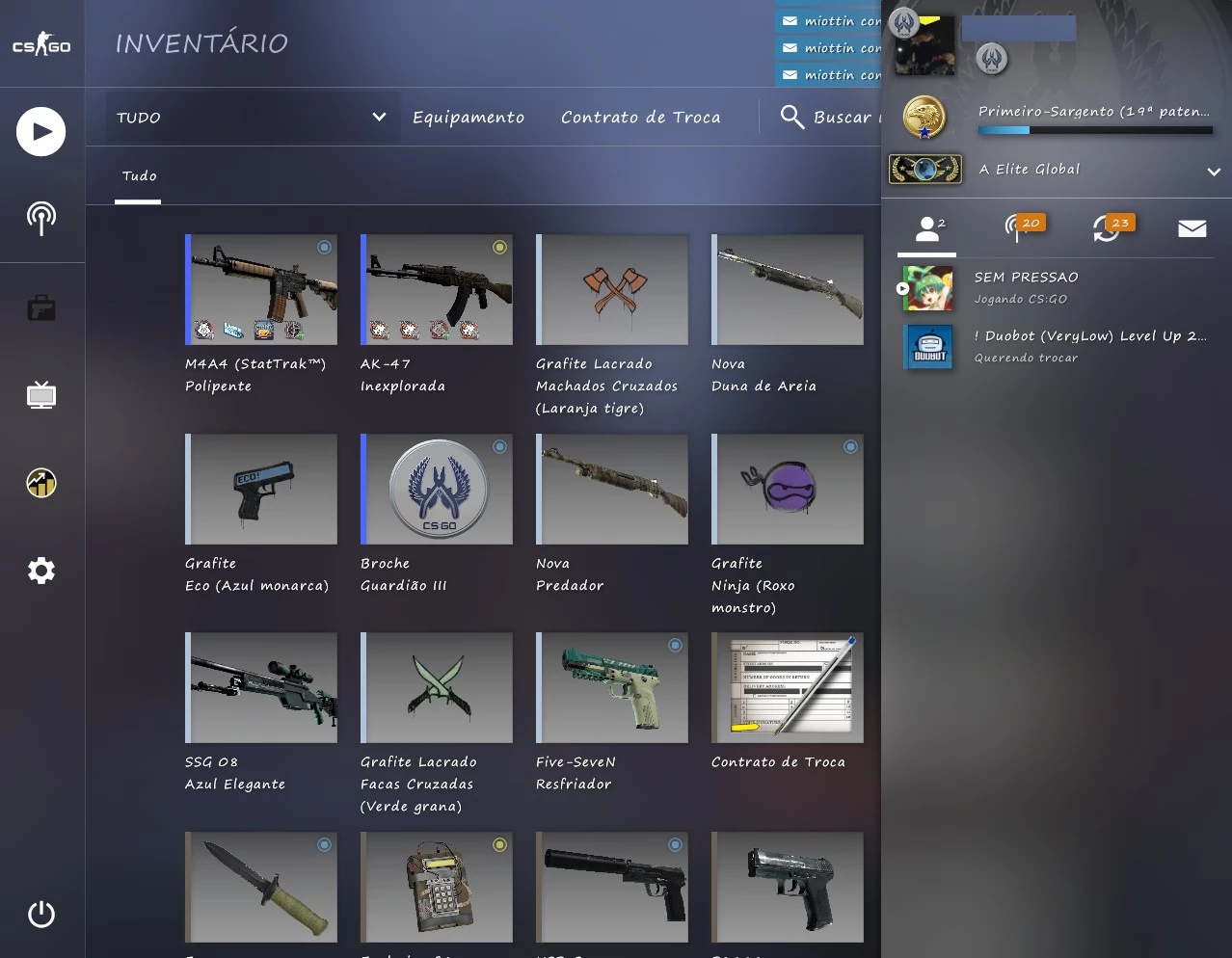Click the Duobot friend avatar
1232x958 pixels.
[x=927, y=347]
